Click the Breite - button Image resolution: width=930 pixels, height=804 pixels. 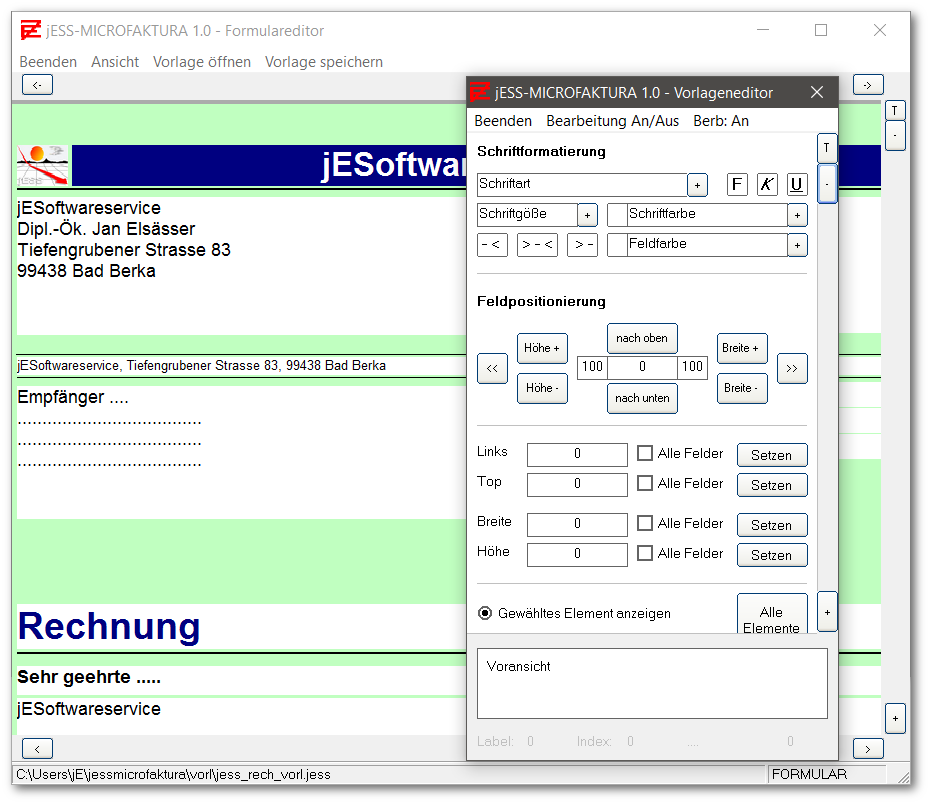[742, 388]
